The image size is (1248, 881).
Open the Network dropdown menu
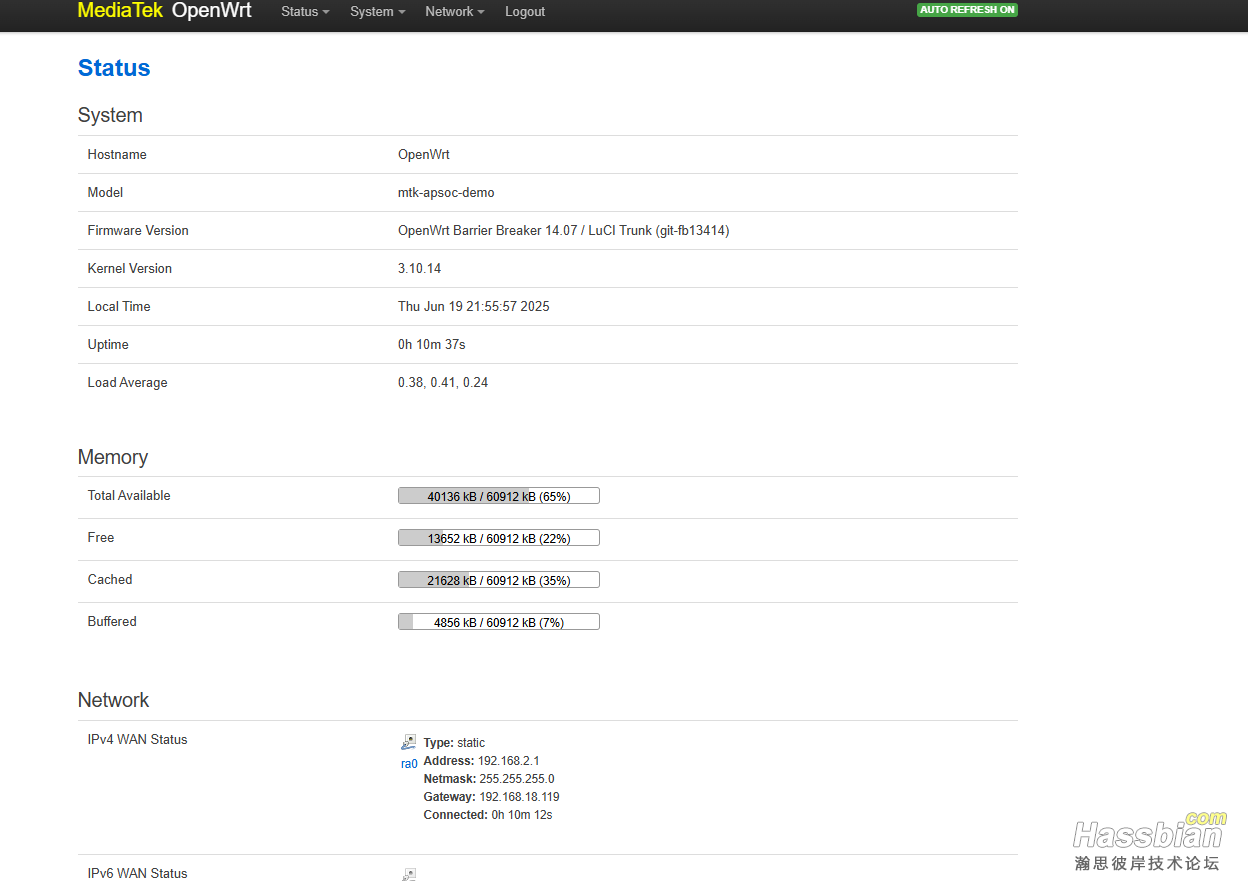(455, 12)
